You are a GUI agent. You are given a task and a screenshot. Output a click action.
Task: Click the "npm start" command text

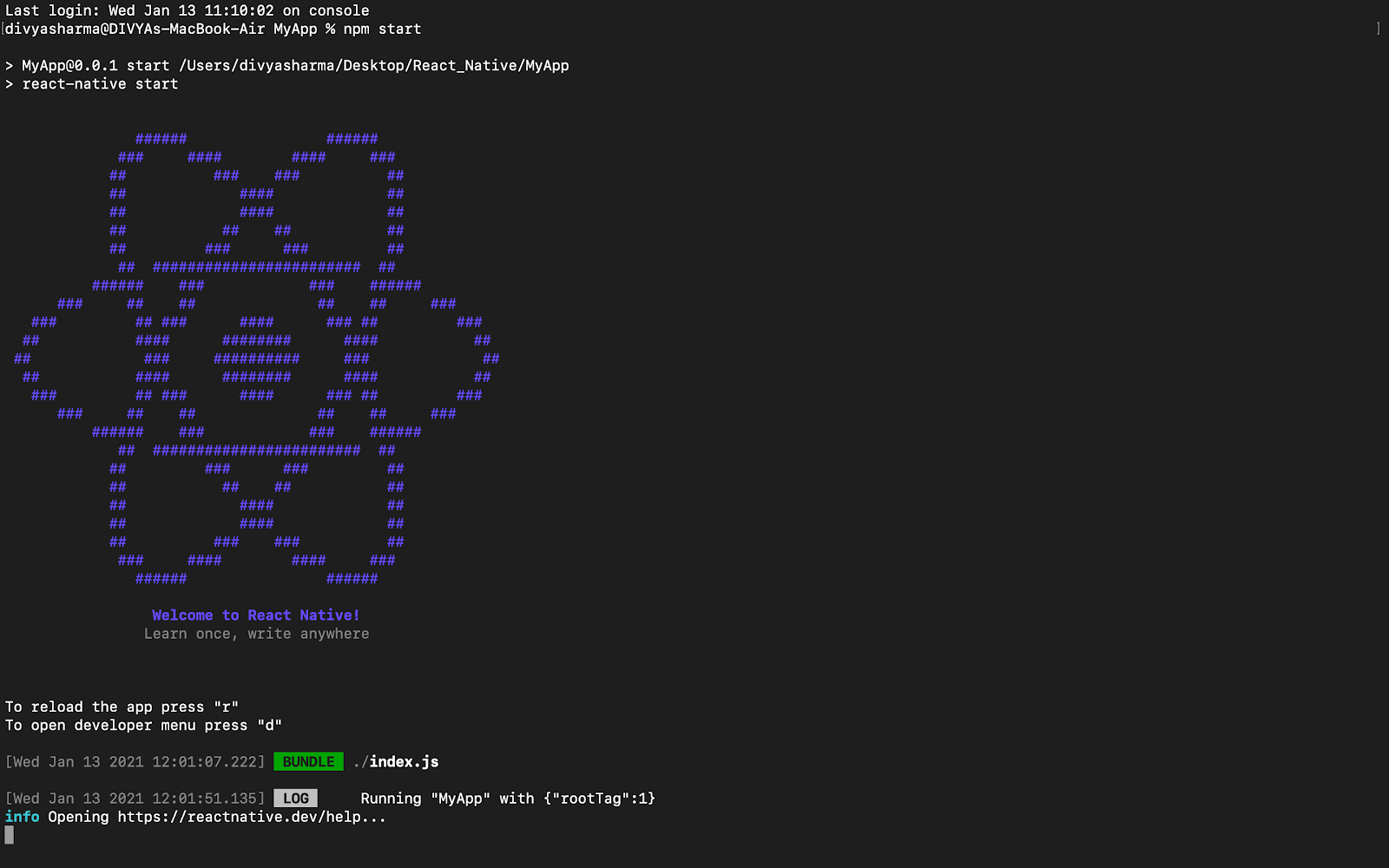coord(382,29)
